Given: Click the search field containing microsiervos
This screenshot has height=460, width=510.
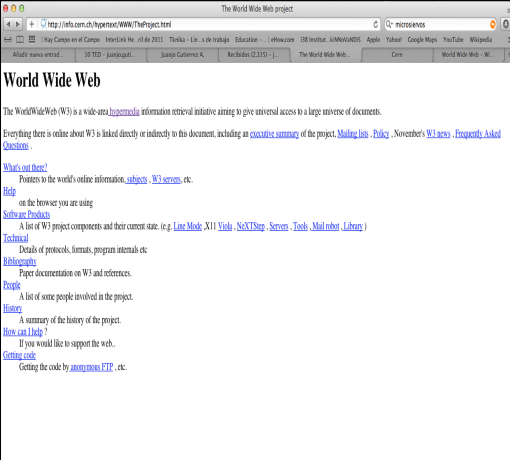Looking at the screenshot, I should 442,24.
